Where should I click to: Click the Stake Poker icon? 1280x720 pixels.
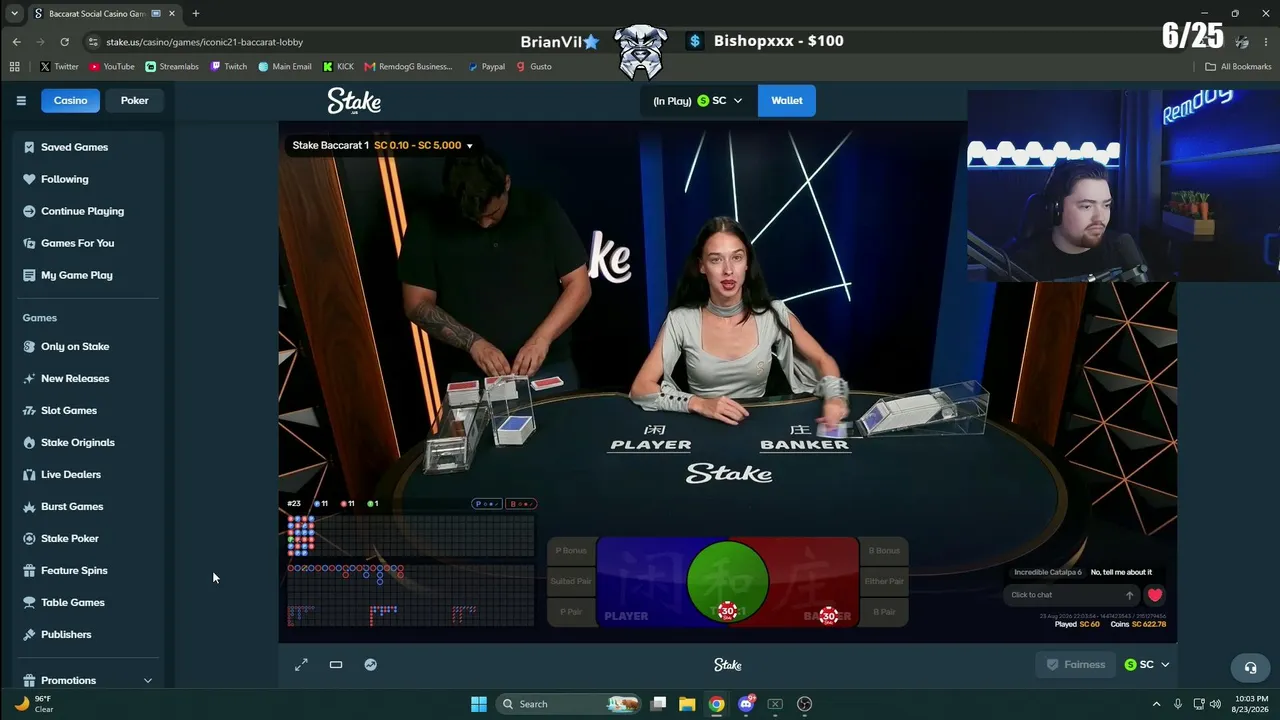click(29, 538)
